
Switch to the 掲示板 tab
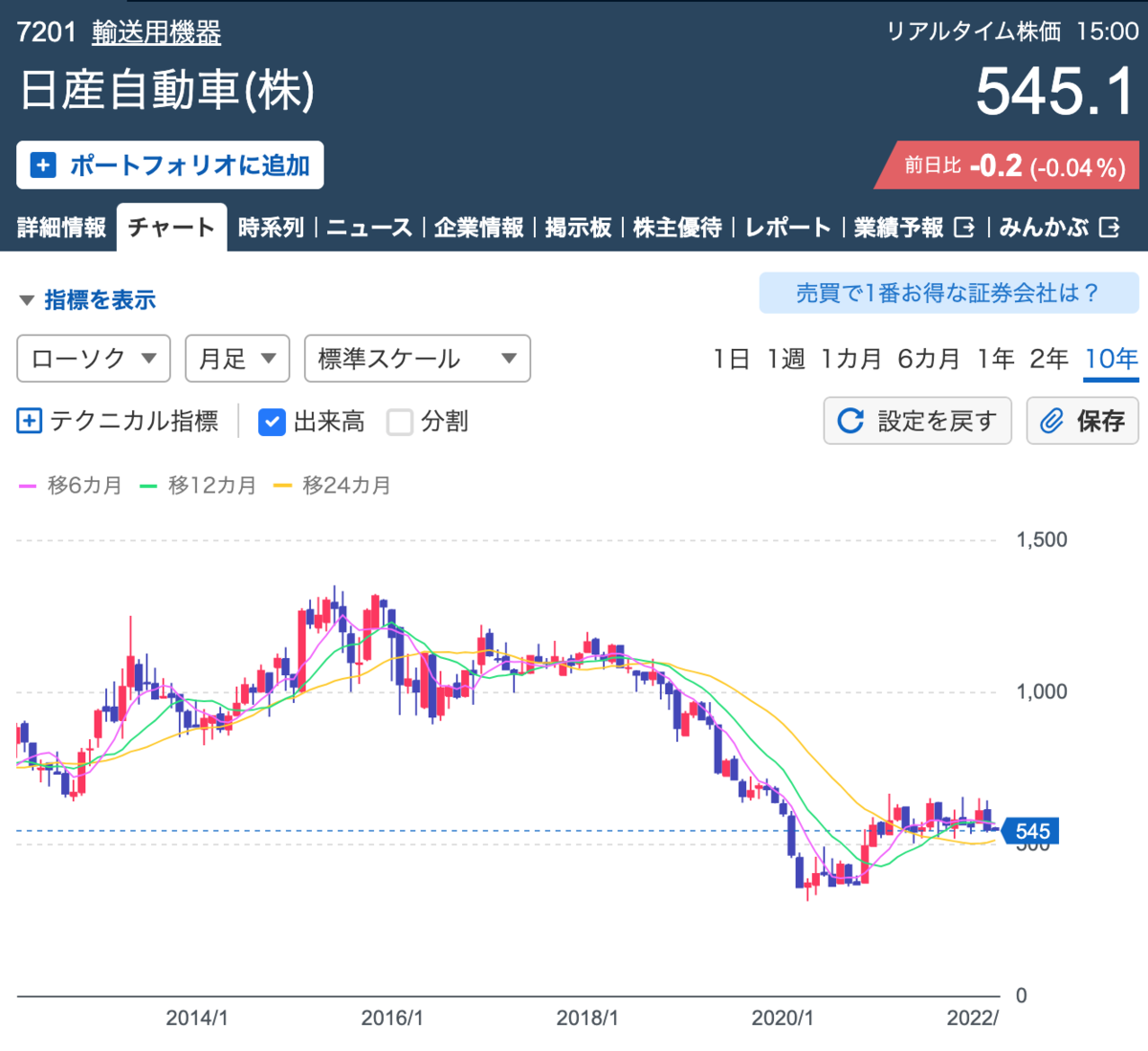pyautogui.click(x=579, y=228)
